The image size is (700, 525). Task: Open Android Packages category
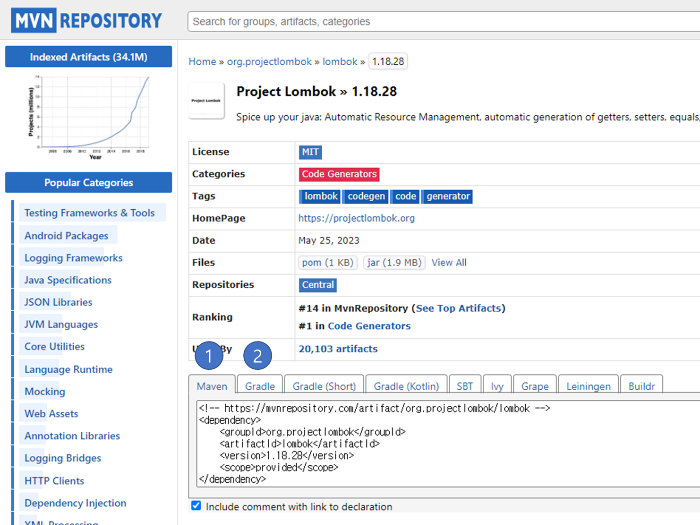(x=66, y=236)
